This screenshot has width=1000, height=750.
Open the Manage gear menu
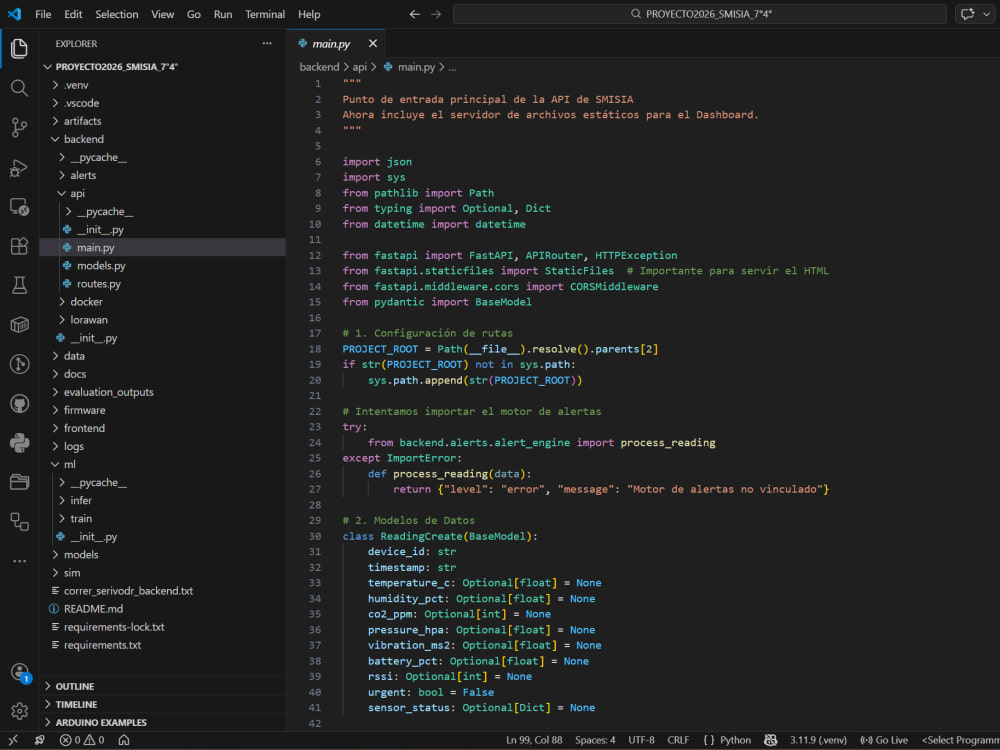click(19, 710)
